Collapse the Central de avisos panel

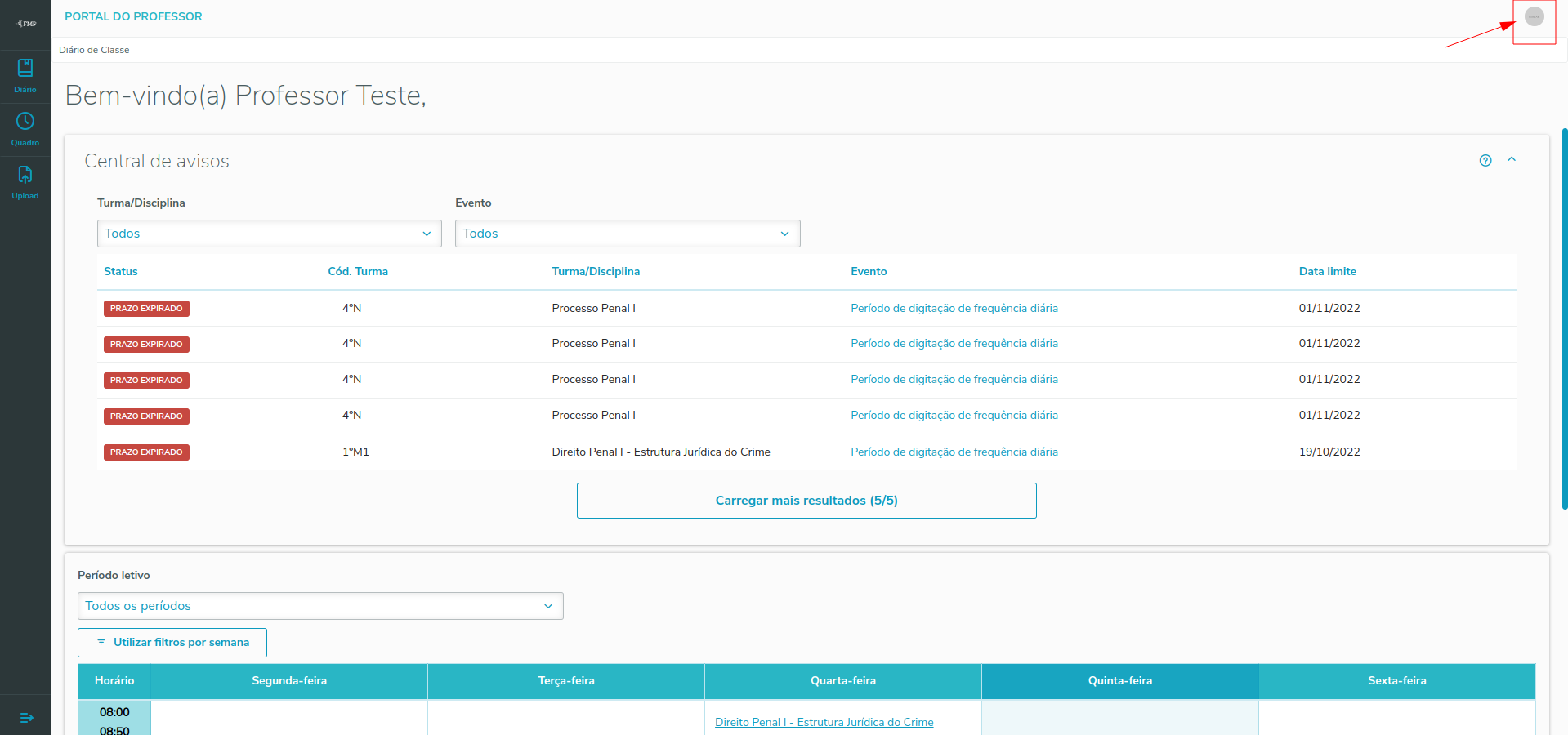point(1512,160)
